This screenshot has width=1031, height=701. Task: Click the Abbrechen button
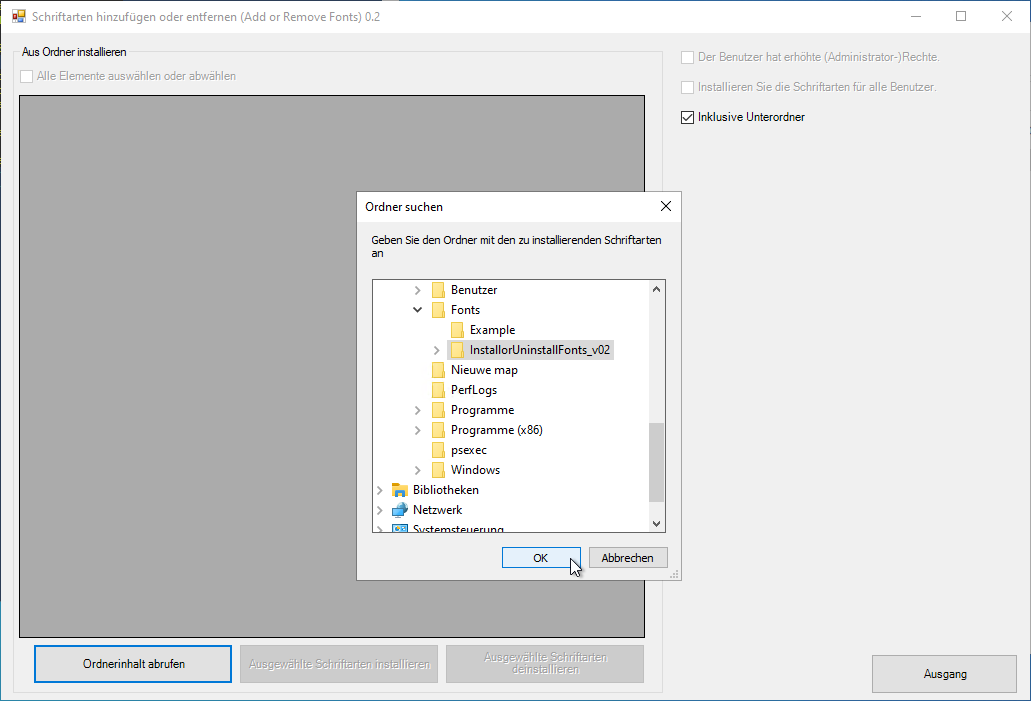628,558
